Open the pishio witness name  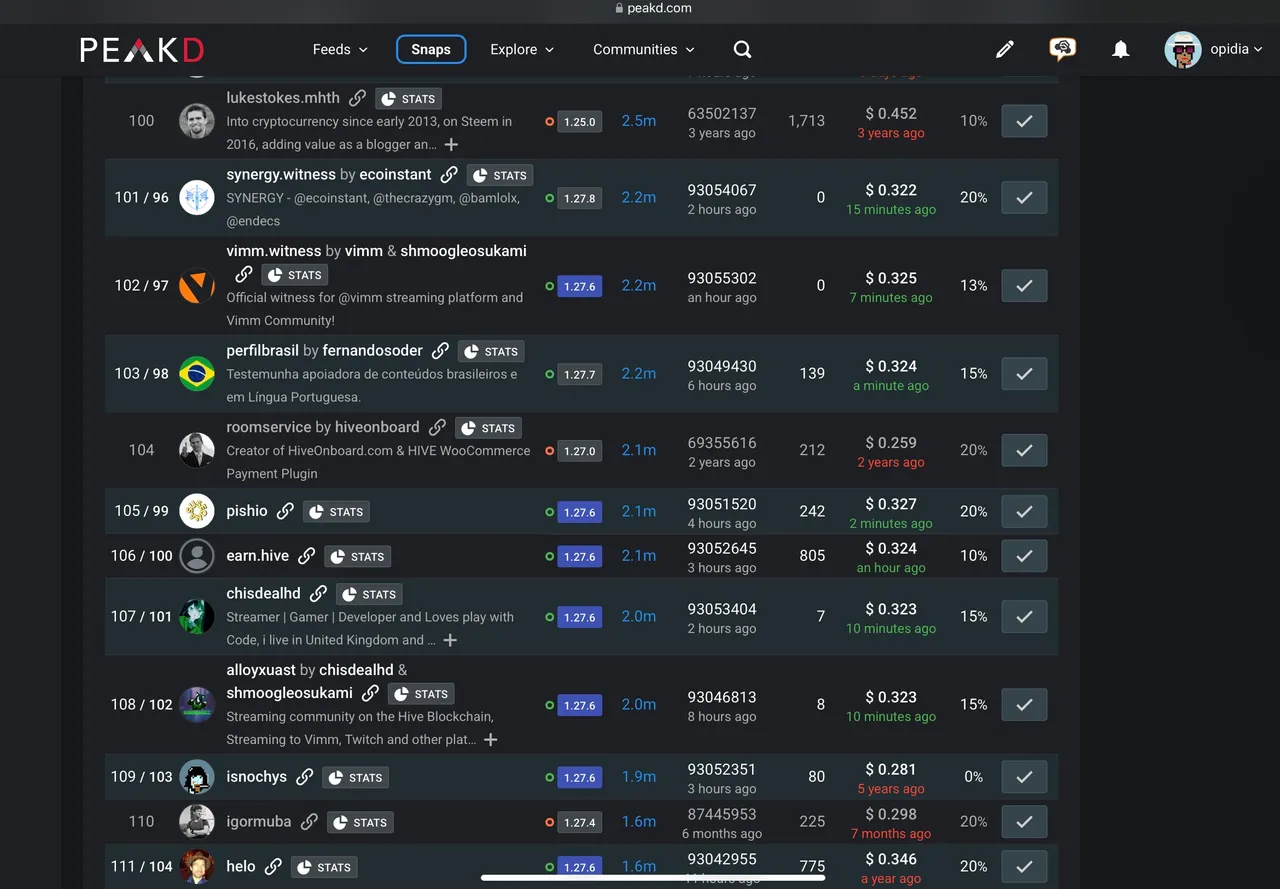pos(247,511)
